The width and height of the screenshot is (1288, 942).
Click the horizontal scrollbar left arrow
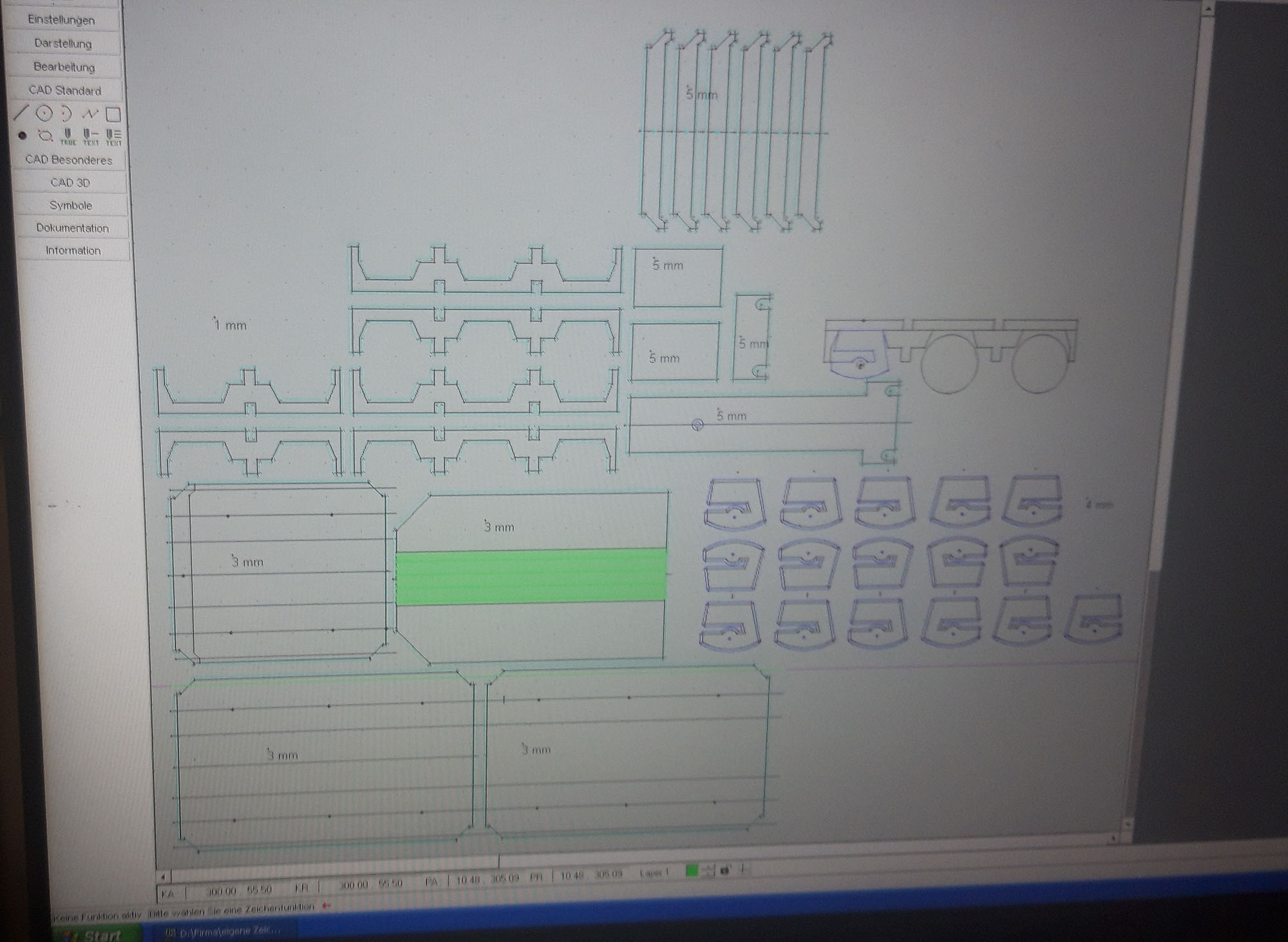163,876
